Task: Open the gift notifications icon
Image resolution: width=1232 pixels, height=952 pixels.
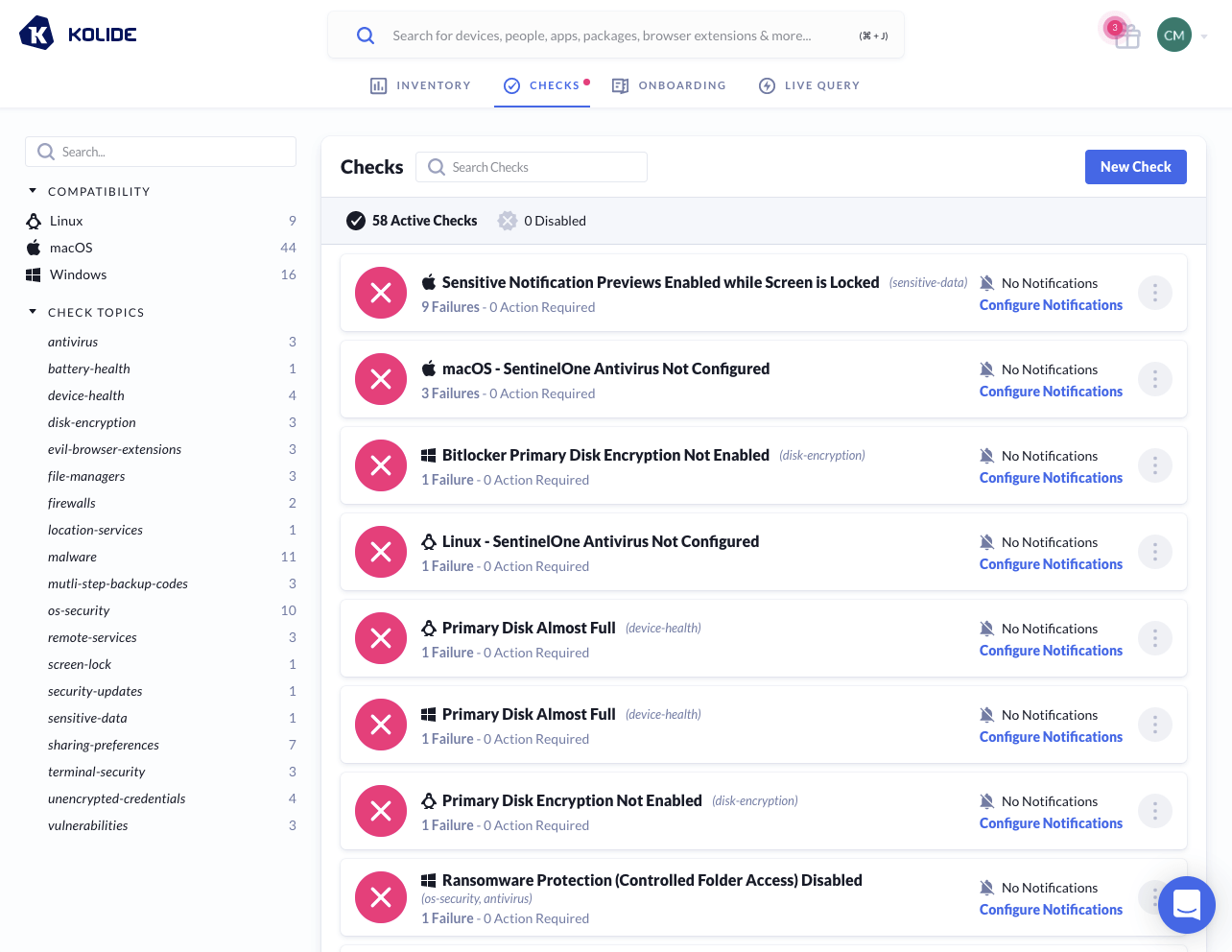Action: 1126,36
